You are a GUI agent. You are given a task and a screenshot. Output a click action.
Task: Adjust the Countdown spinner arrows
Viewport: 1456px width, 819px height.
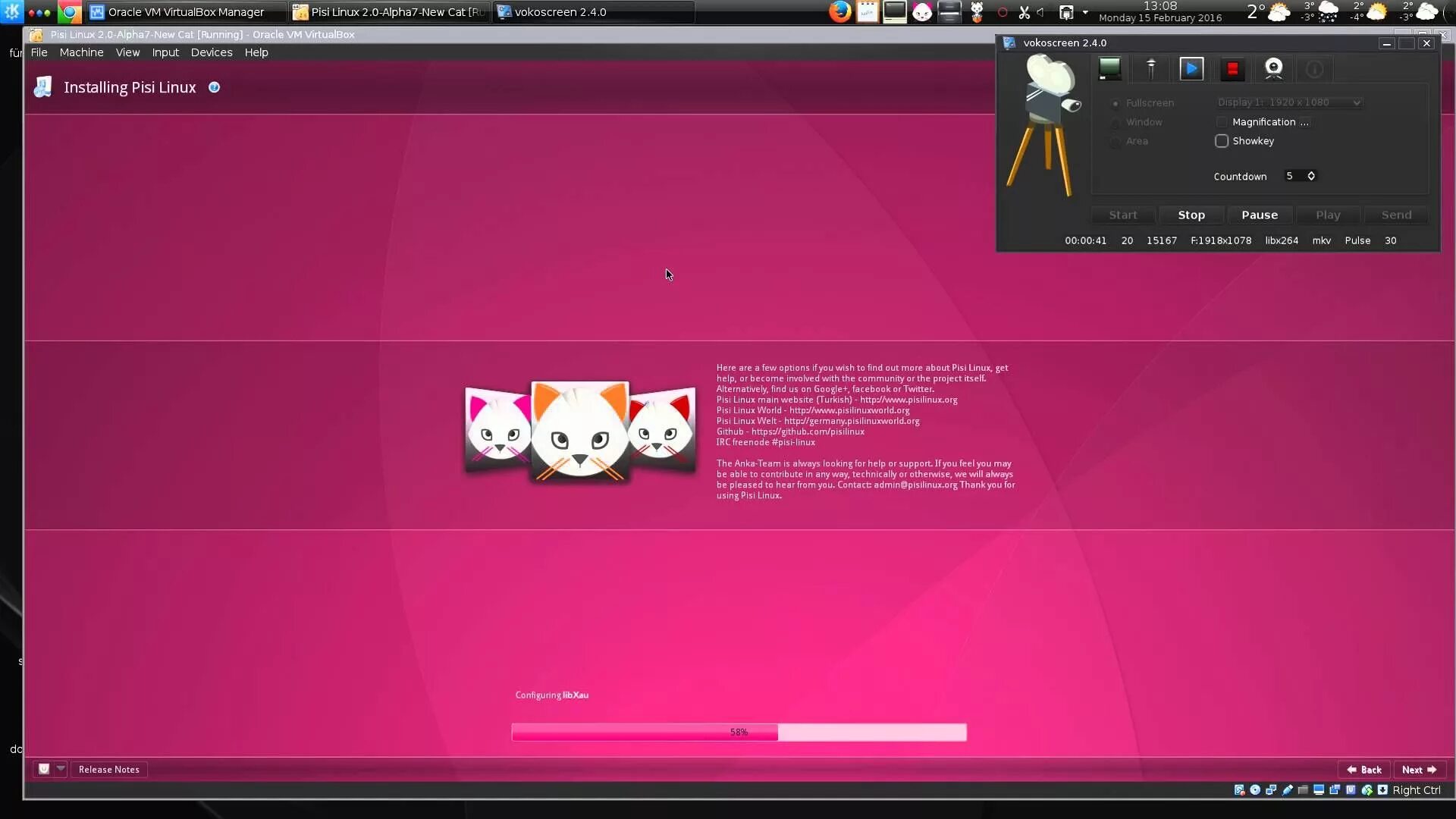pos(1311,176)
